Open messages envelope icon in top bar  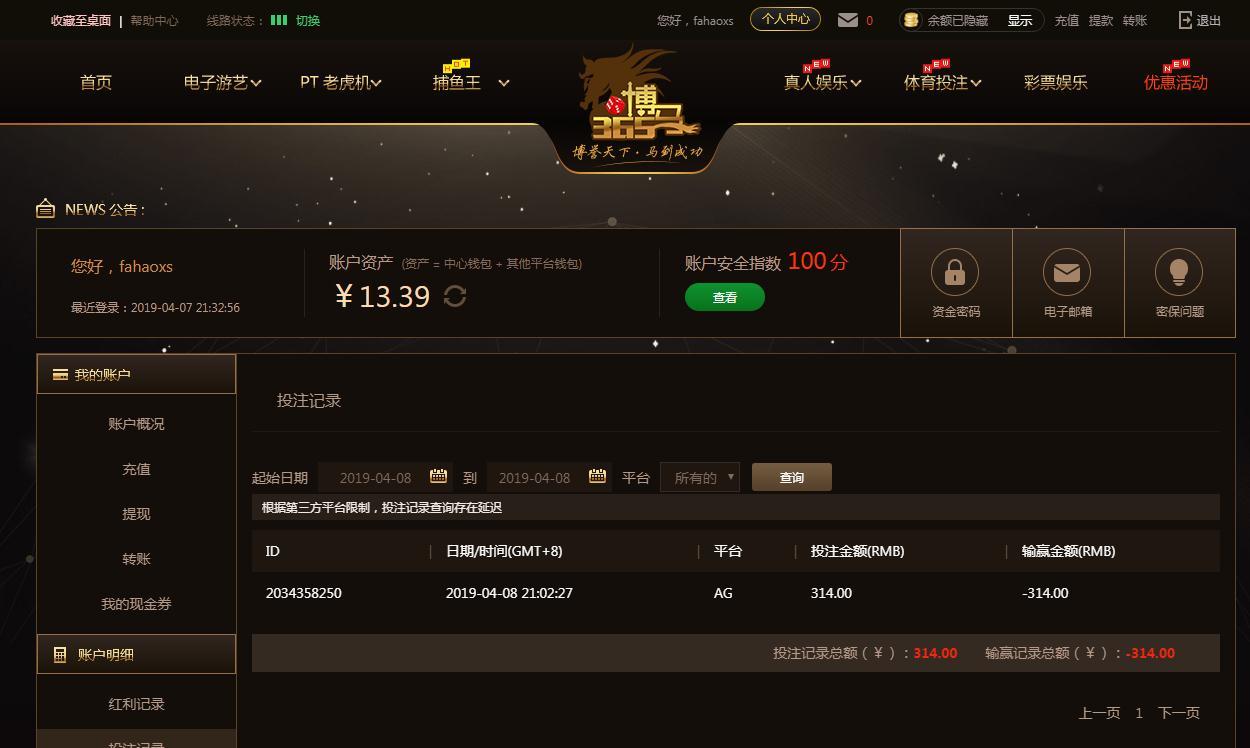coord(848,20)
